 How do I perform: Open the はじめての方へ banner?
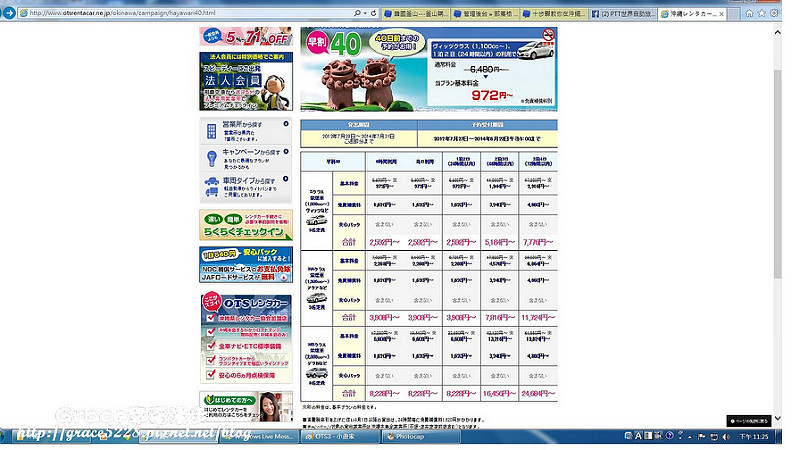coord(246,407)
